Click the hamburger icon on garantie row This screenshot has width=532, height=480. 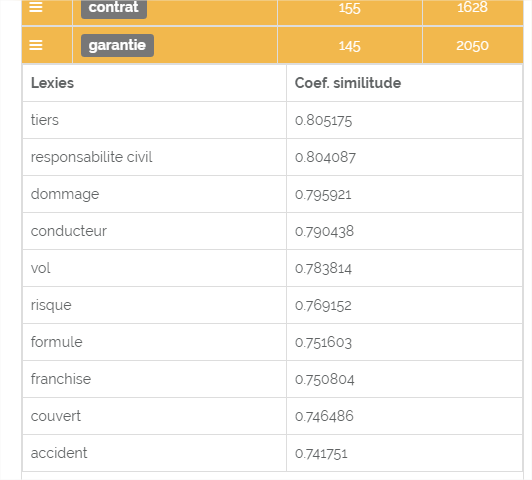click(36, 45)
